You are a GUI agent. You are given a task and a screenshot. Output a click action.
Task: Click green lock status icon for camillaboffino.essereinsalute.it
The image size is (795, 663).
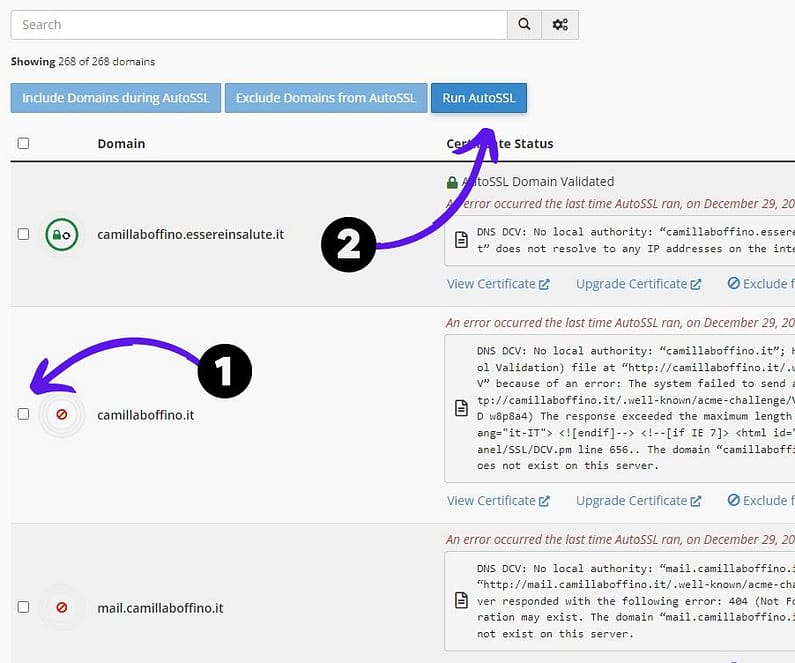point(61,234)
